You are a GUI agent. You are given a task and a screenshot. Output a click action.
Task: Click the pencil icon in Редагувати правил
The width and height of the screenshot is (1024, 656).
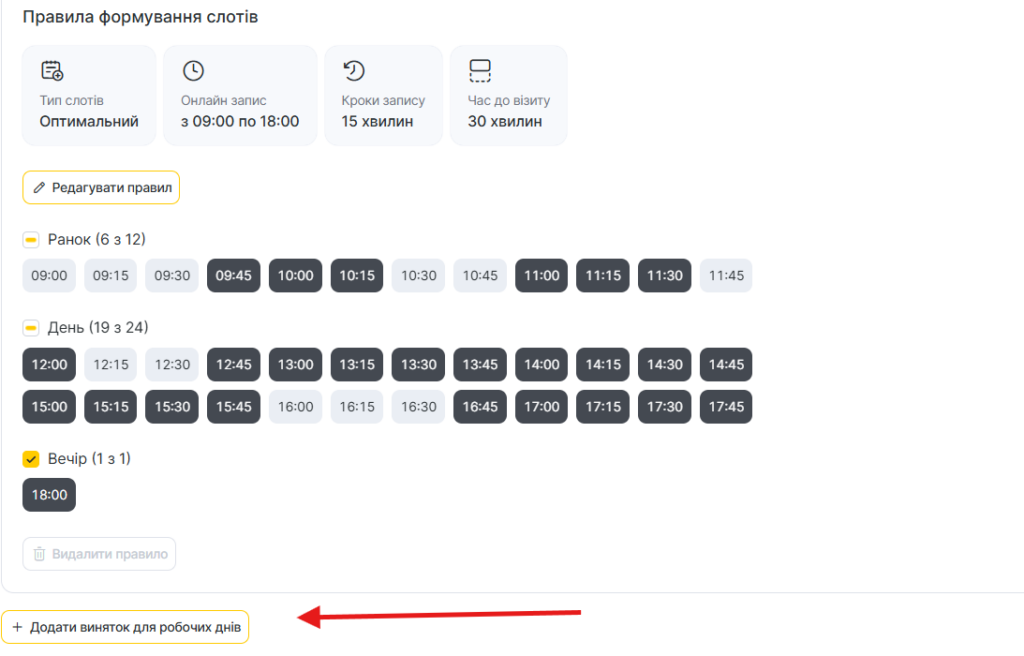point(40,188)
